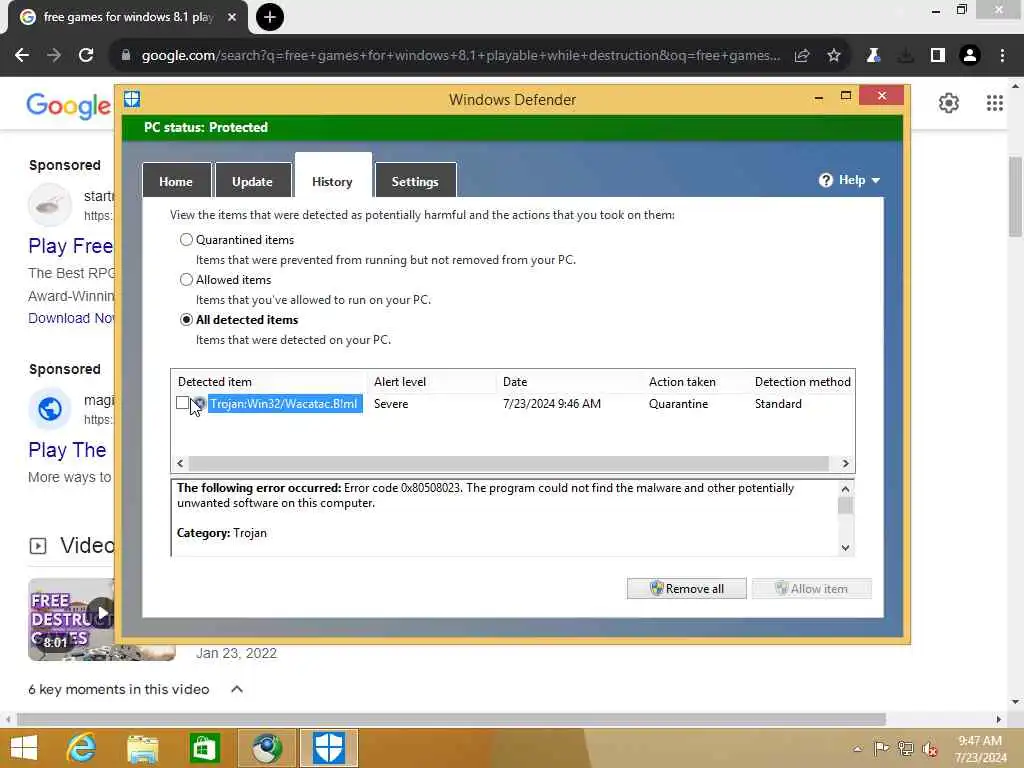The image size is (1024, 768).
Task: Switch to the Update tab
Action: point(252,181)
